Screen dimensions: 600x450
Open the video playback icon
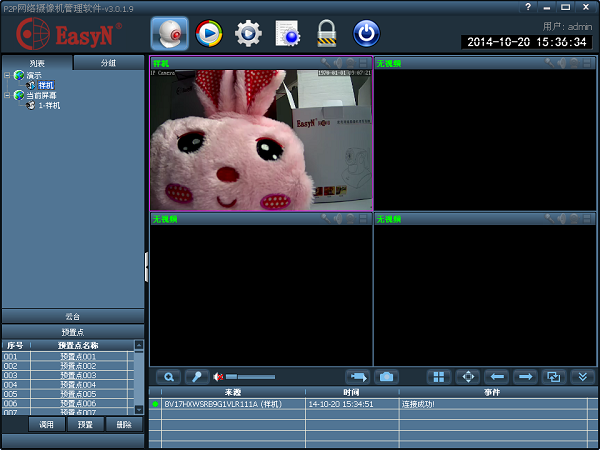[x=209, y=34]
